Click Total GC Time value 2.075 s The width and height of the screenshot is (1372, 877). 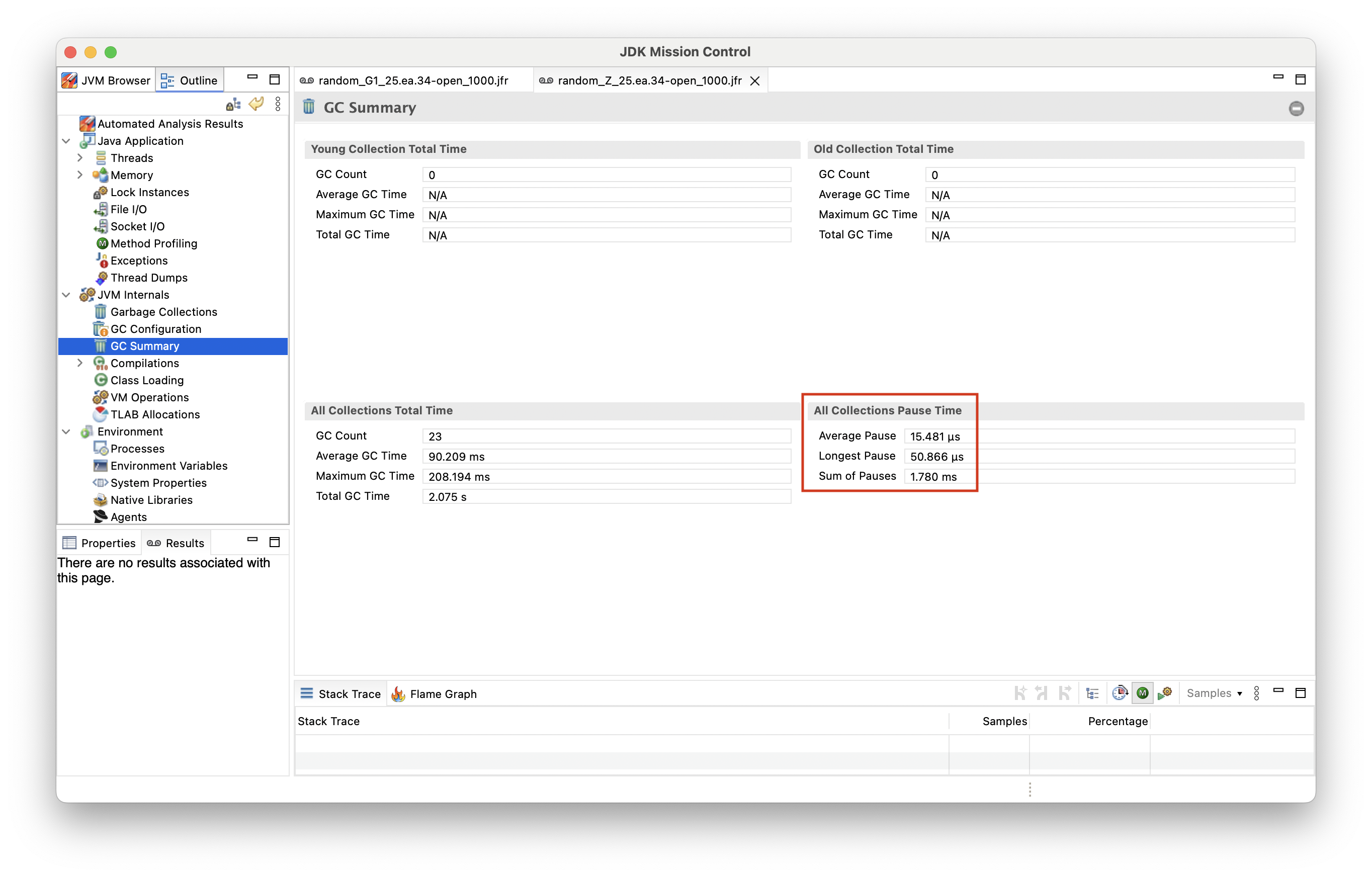coord(607,496)
